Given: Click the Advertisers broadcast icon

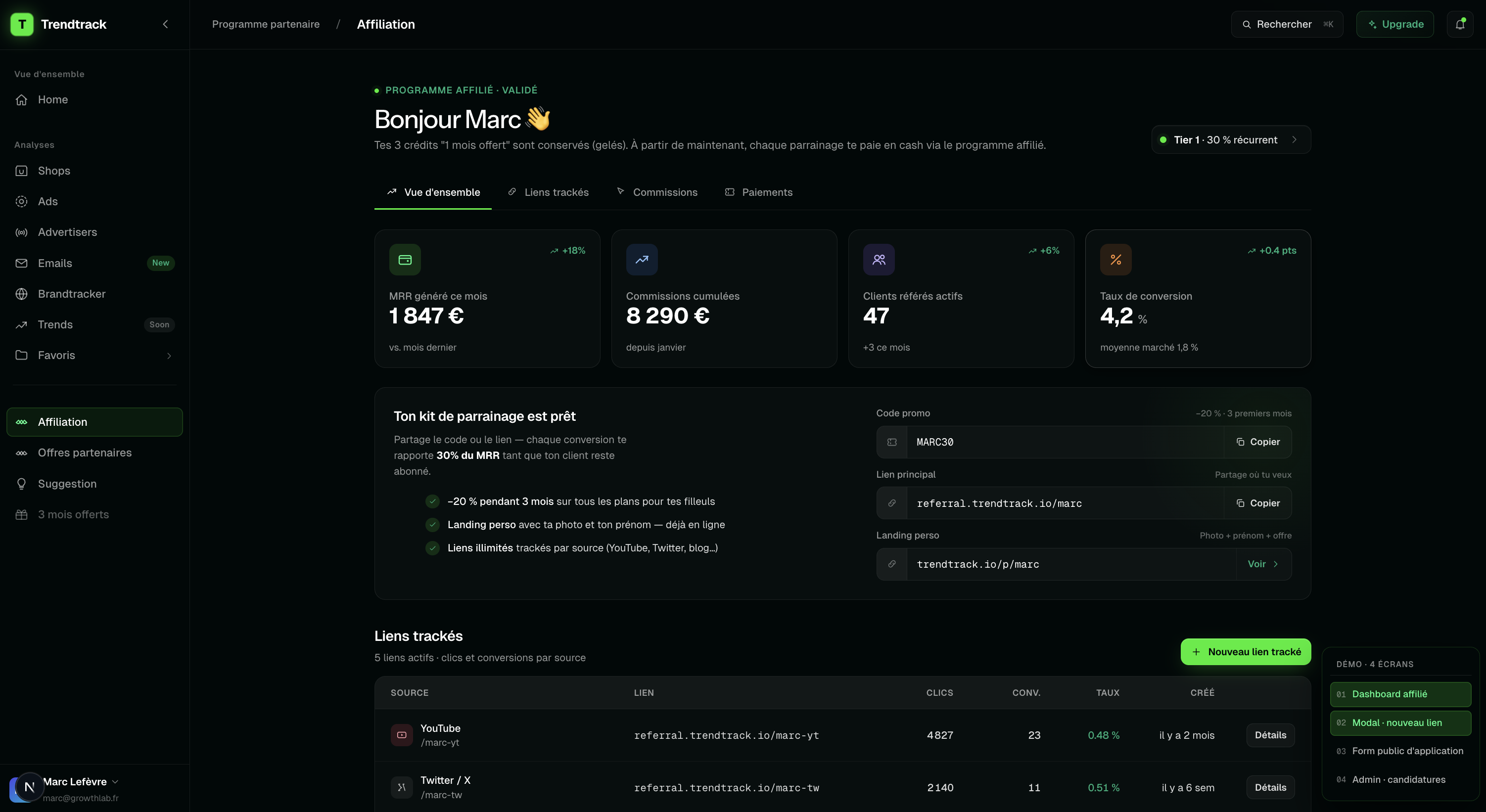Looking at the screenshot, I should click(21, 232).
